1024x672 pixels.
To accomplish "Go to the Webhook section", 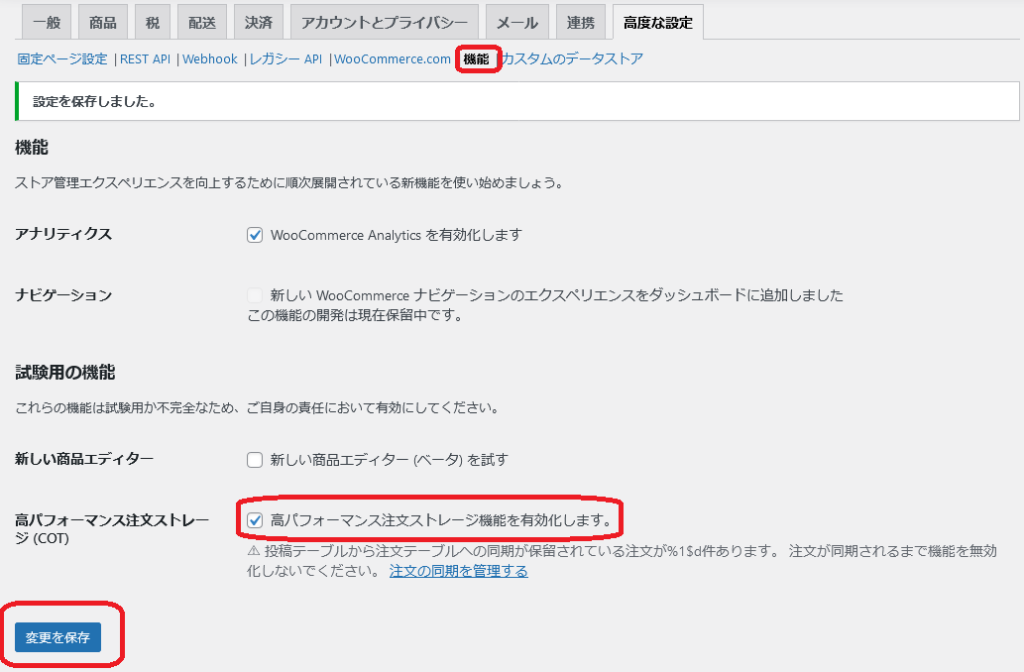I will pyautogui.click(x=210, y=59).
